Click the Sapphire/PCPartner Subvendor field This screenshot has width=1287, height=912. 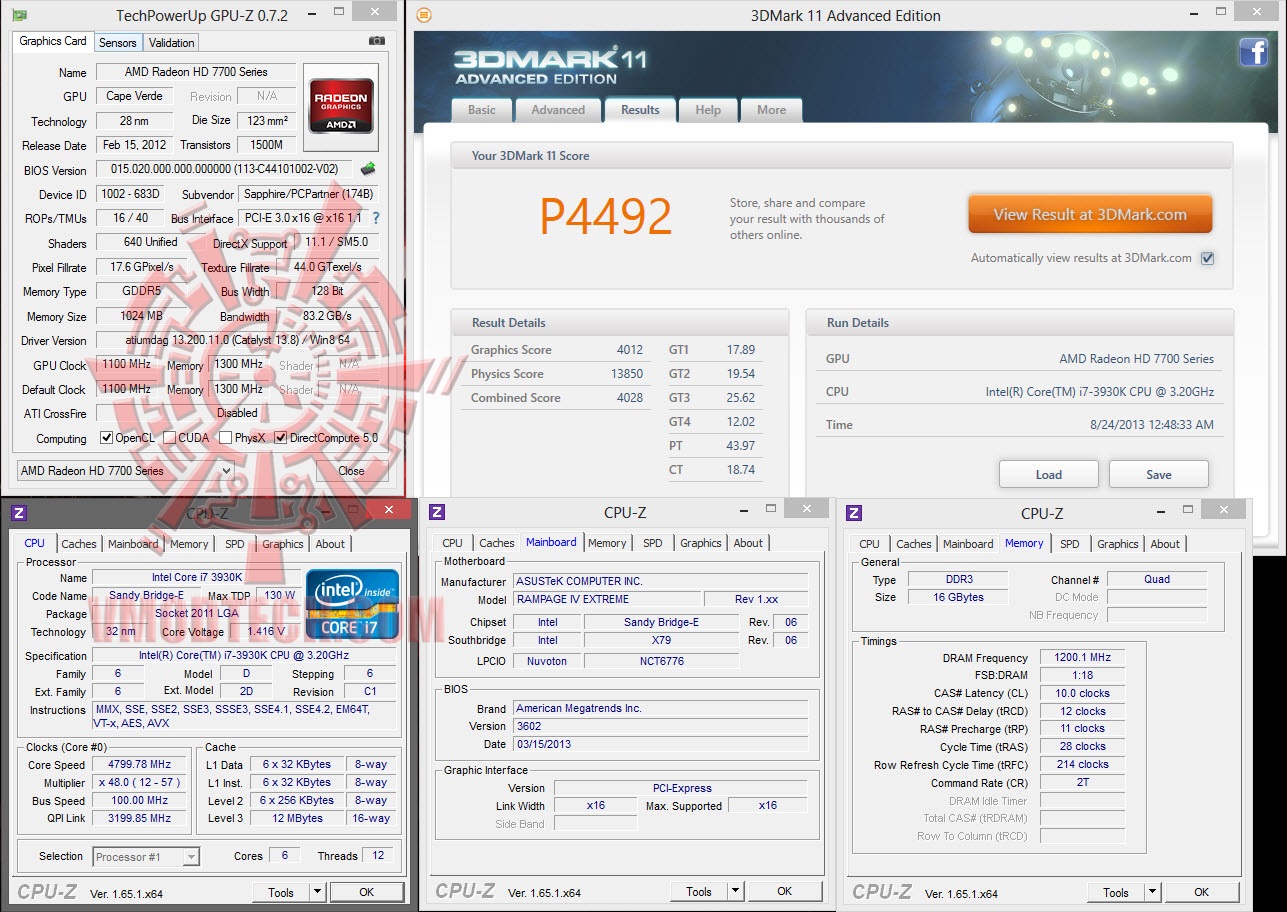click(308, 194)
